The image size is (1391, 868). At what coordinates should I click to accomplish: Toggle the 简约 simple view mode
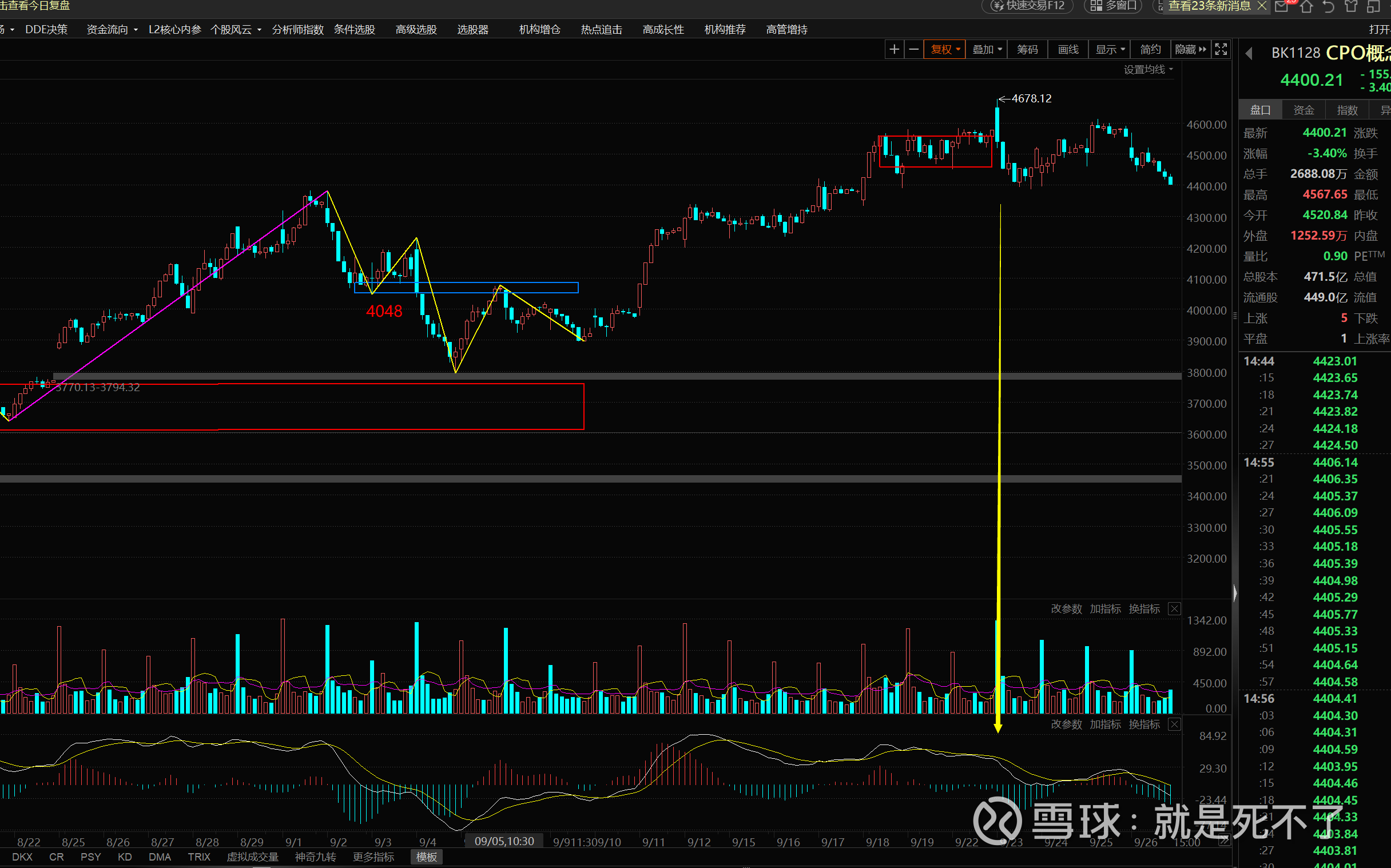pos(1150,50)
